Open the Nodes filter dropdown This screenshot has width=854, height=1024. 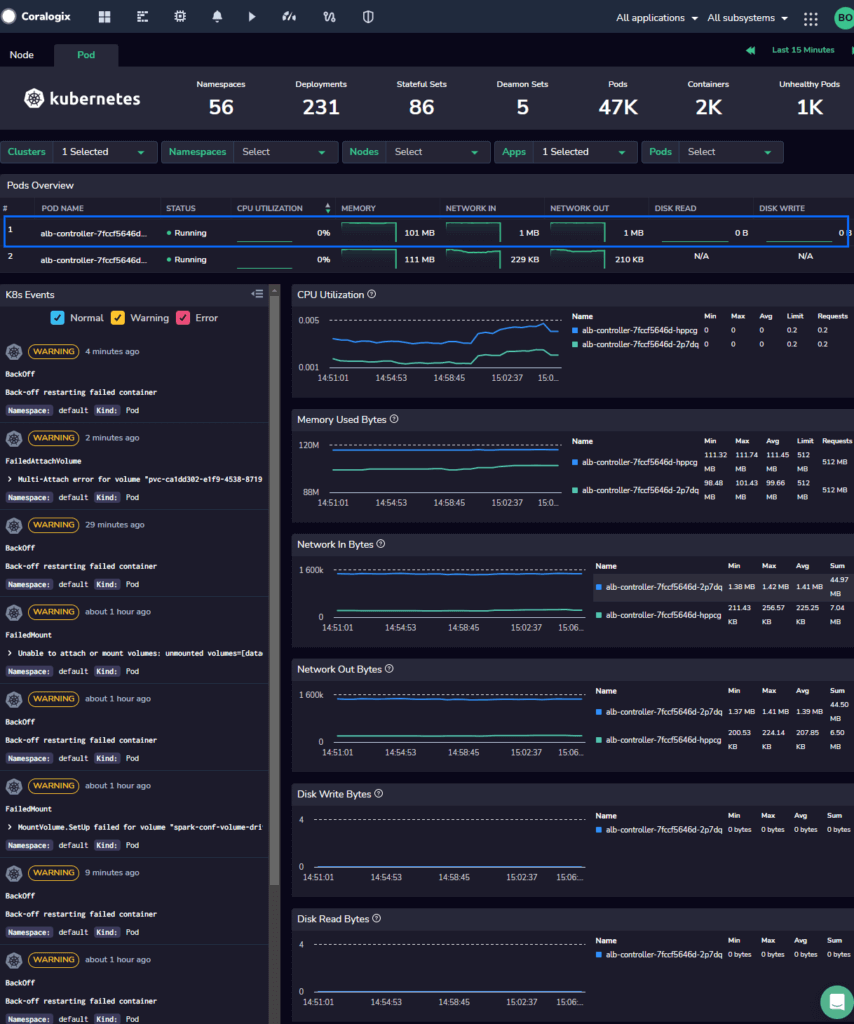[437, 152]
